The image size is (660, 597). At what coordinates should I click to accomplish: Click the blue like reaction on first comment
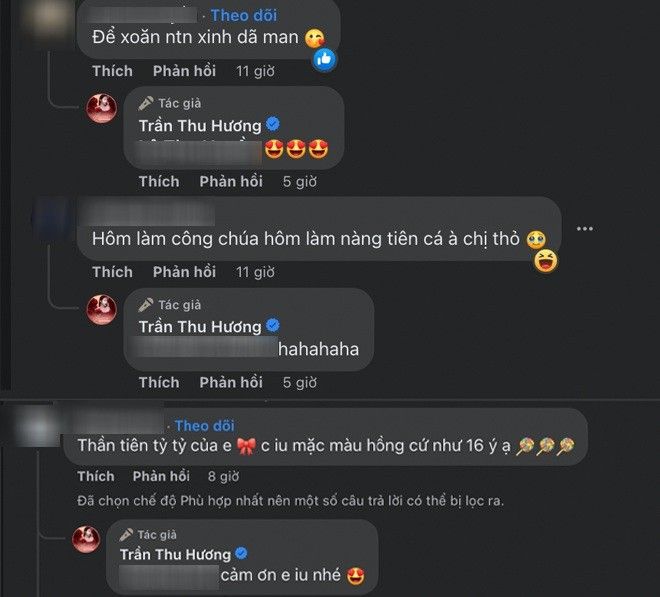325,60
